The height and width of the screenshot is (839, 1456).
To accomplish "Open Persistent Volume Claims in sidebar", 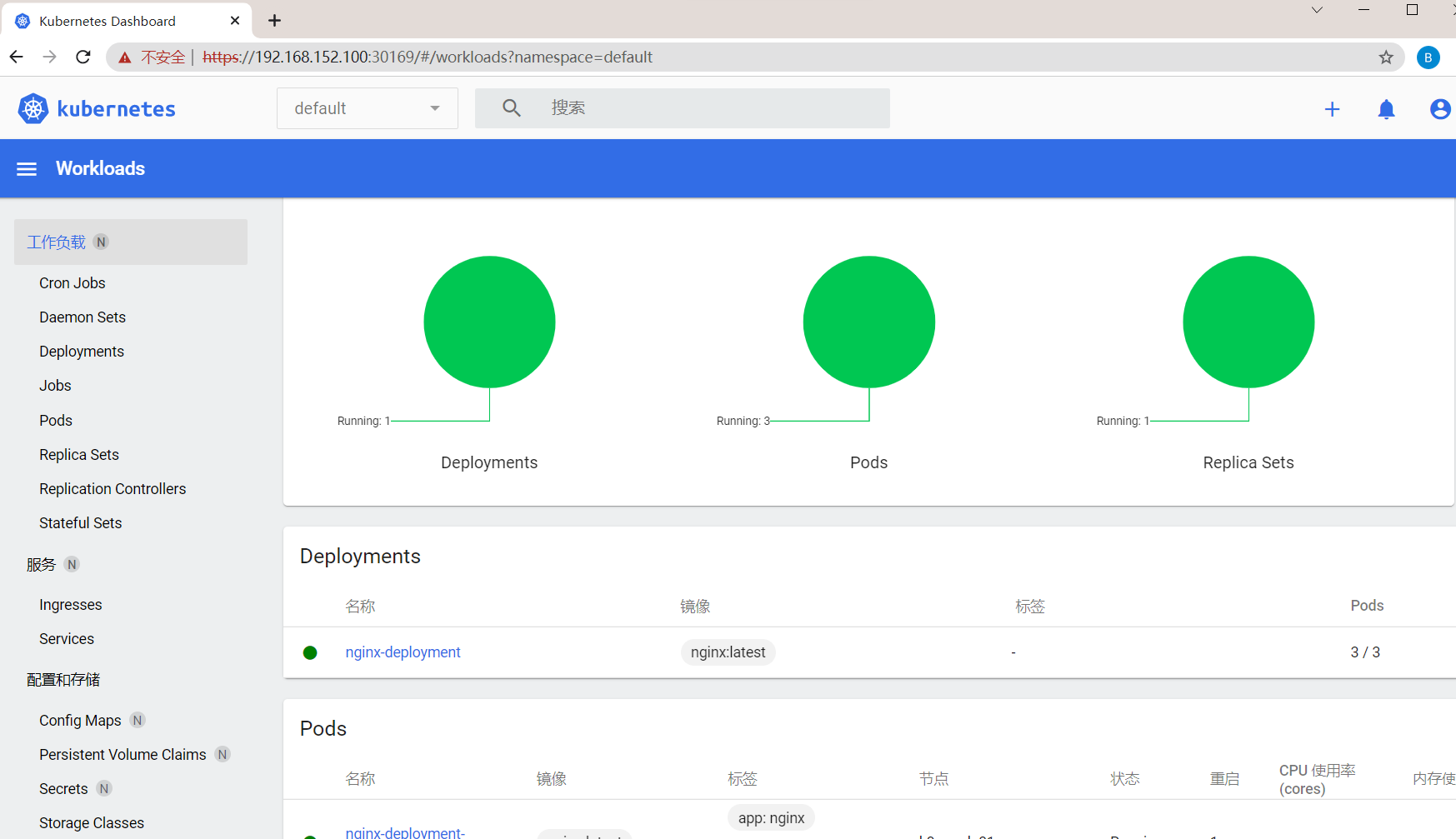I will tap(123, 755).
